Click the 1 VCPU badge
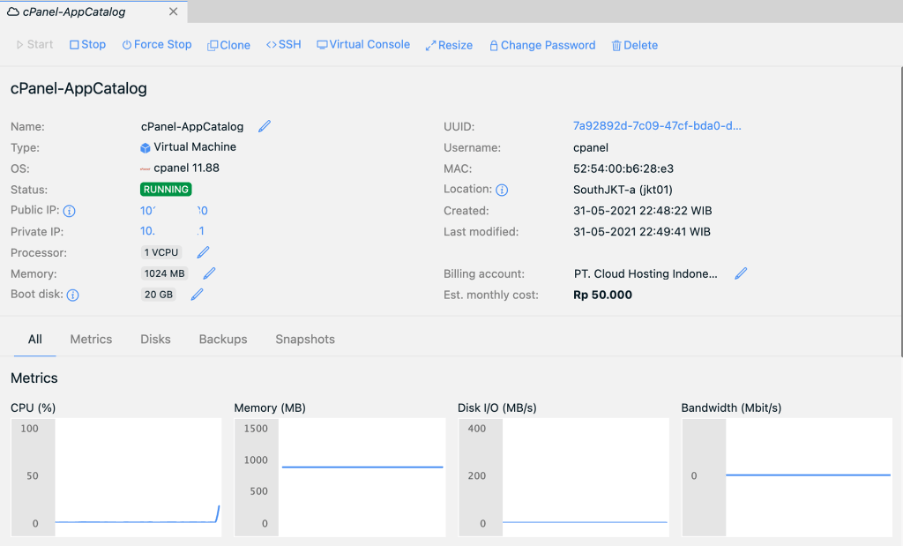The height and width of the screenshot is (546, 904). 161,252
